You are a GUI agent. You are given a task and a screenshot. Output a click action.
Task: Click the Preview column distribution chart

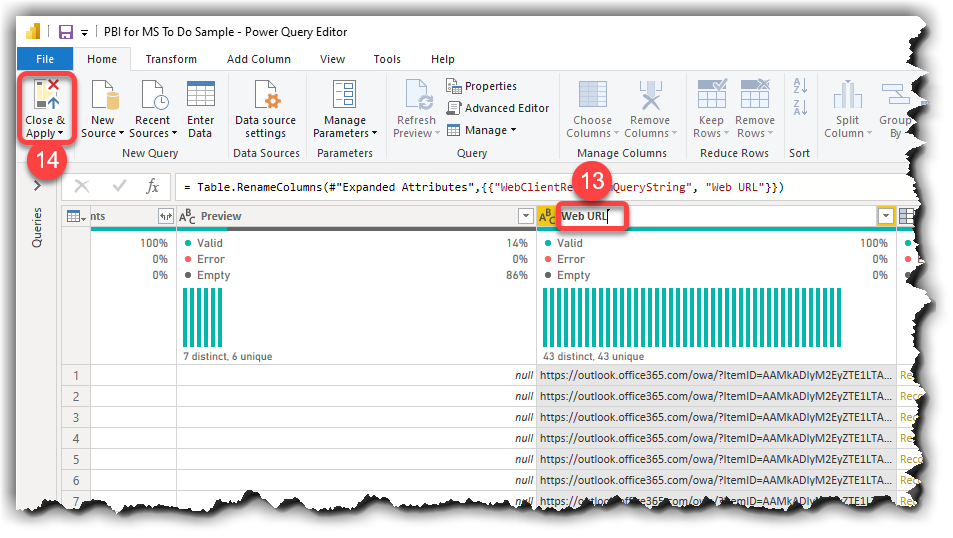coord(202,317)
